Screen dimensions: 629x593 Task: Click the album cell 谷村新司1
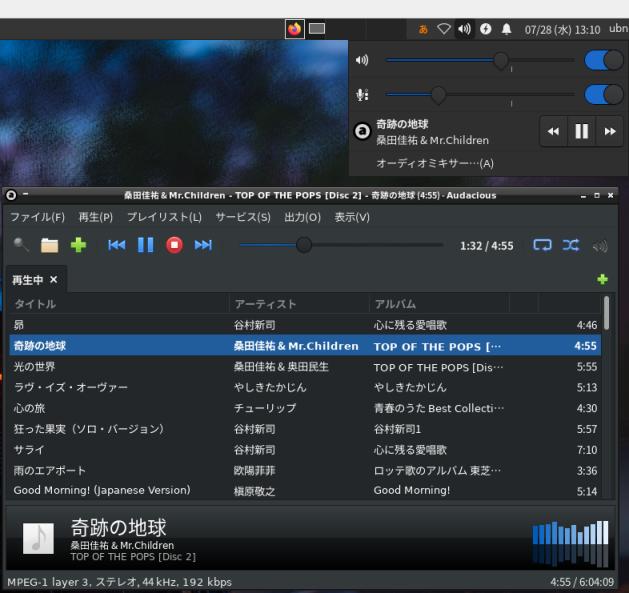397,429
